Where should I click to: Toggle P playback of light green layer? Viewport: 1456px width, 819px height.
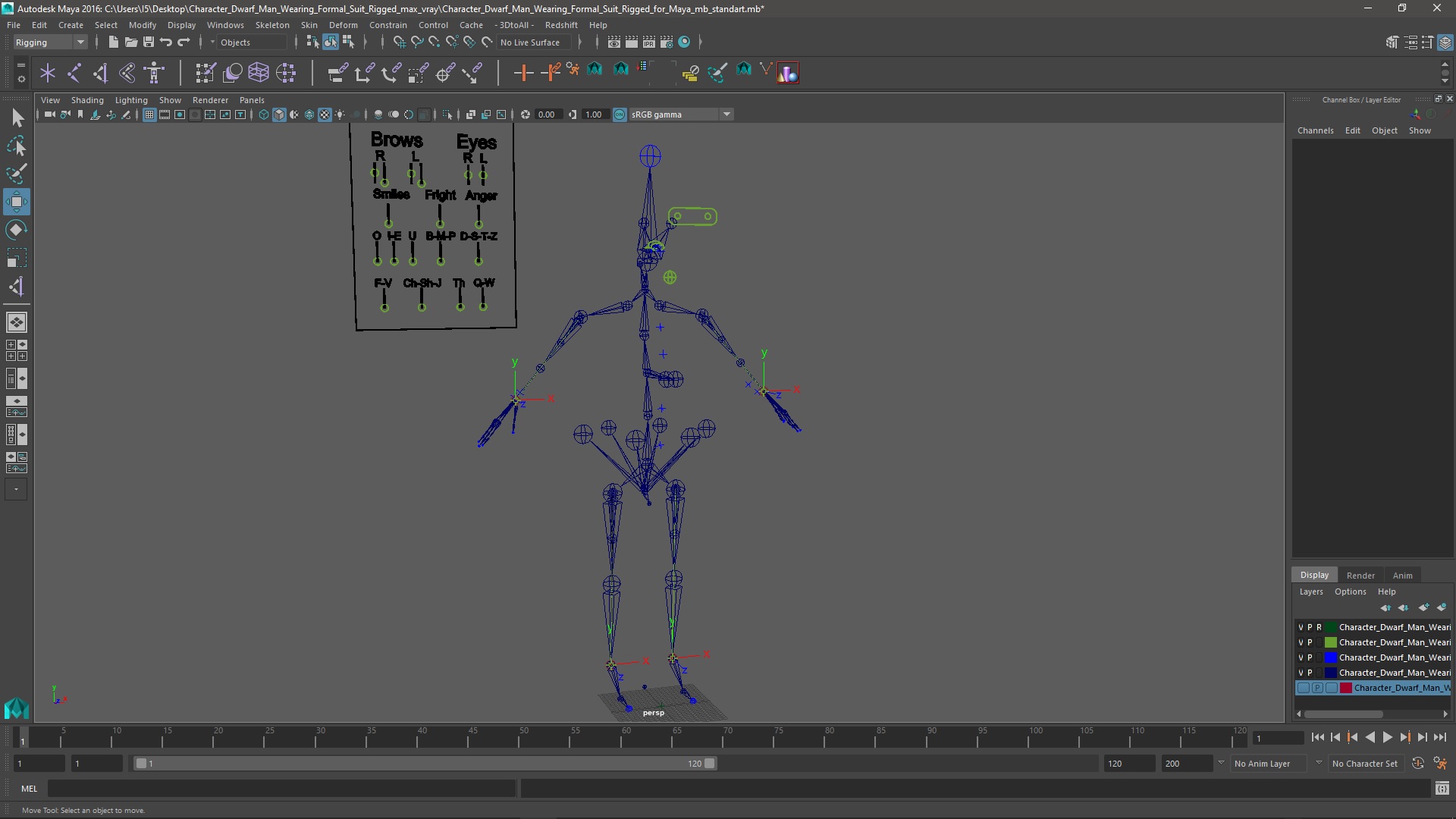(1310, 642)
